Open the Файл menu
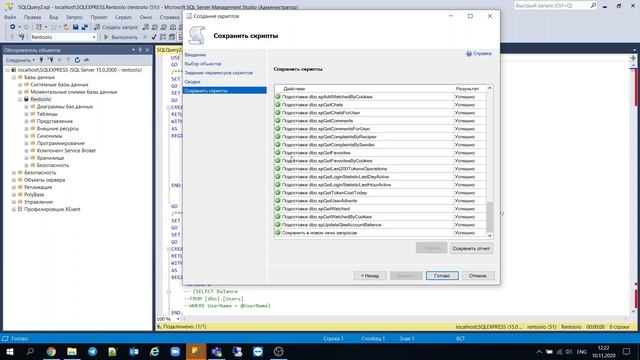Screen dimensions: 640x360 10,17
